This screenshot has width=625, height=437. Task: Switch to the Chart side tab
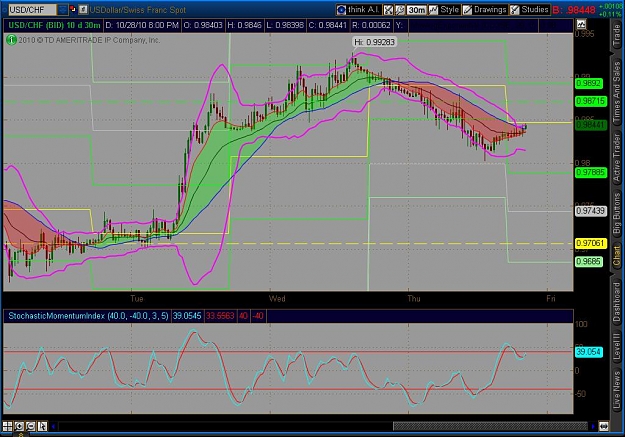point(617,256)
